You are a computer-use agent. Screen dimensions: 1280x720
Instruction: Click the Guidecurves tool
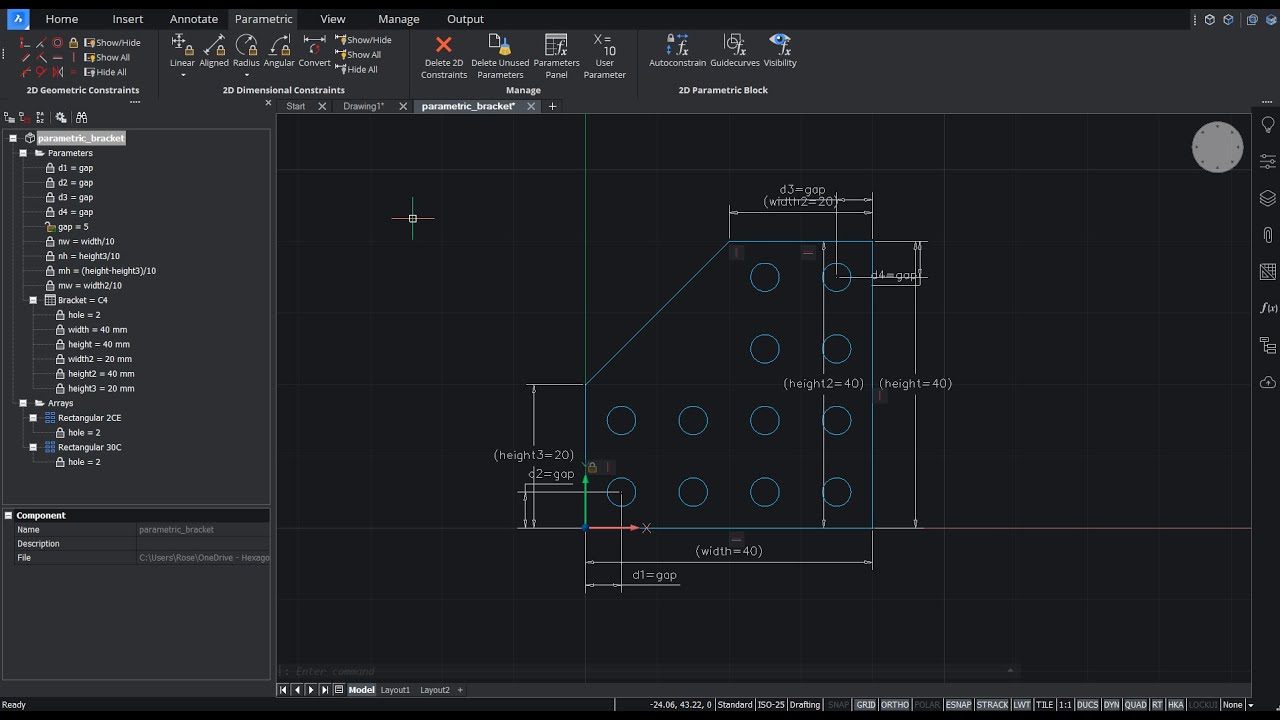click(735, 51)
